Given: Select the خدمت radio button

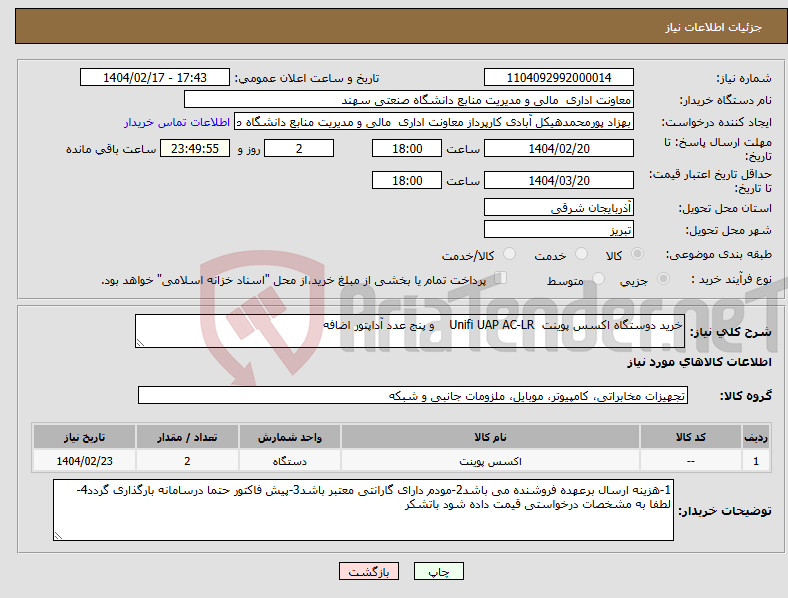Looking at the screenshot, I should [581, 254].
